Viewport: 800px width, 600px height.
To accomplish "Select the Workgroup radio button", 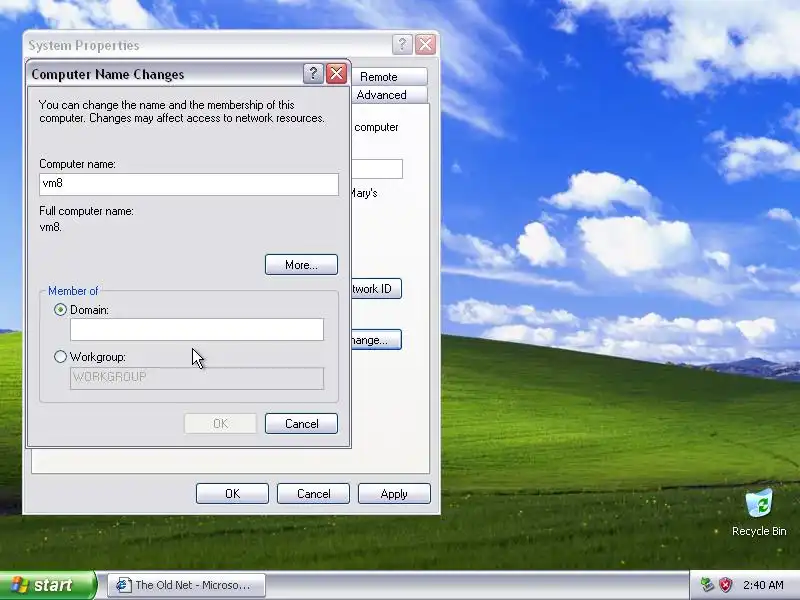I will pos(60,357).
